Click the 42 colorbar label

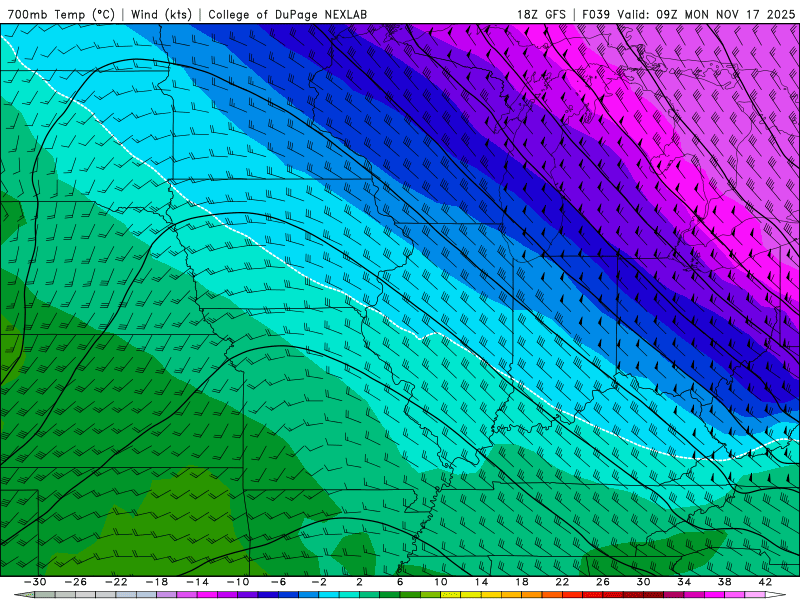(x=765, y=582)
